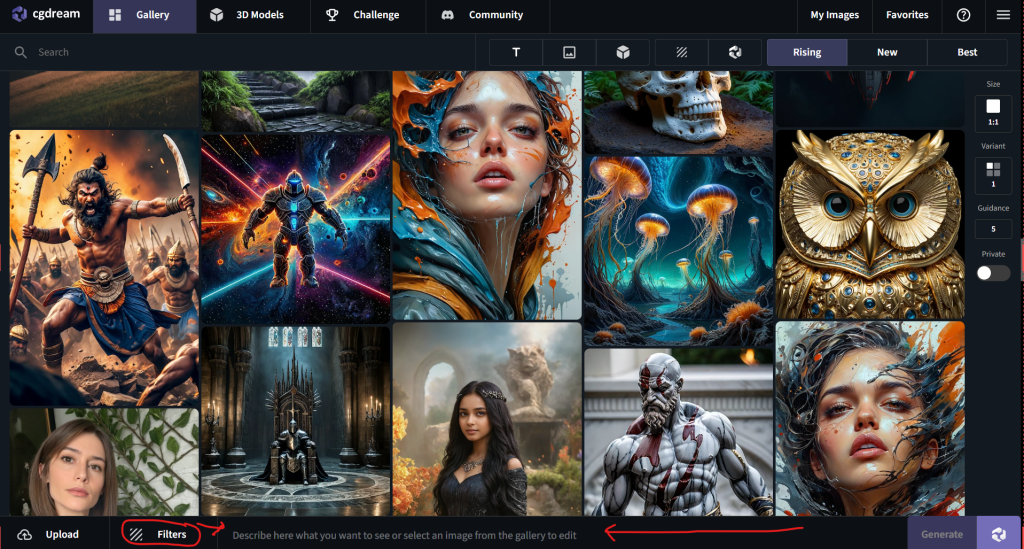Screen dimensions: 1024x549
Task: Select the hatched filters icon in toolbar
Action: point(682,52)
